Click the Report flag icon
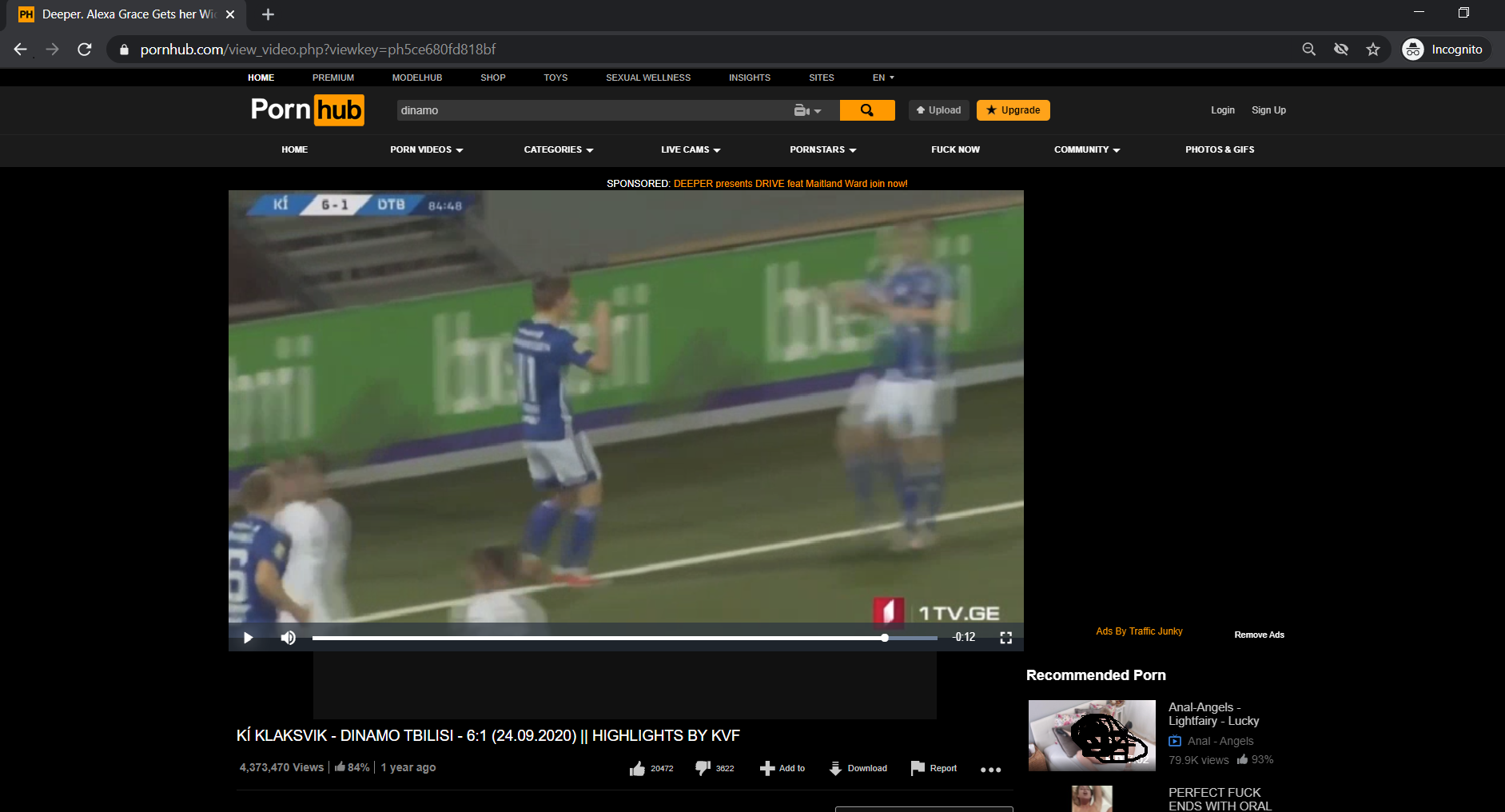Image resolution: width=1505 pixels, height=812 pixels. coord(918,769)
